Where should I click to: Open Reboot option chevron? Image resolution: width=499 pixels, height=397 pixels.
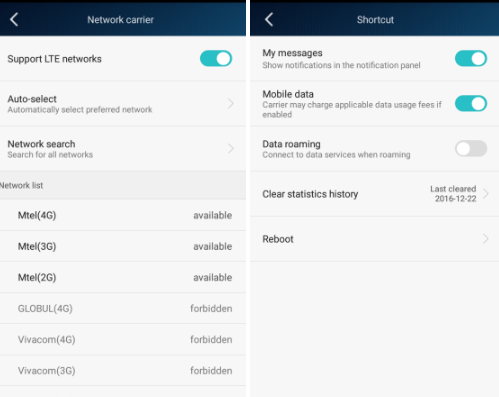point(486,239)
